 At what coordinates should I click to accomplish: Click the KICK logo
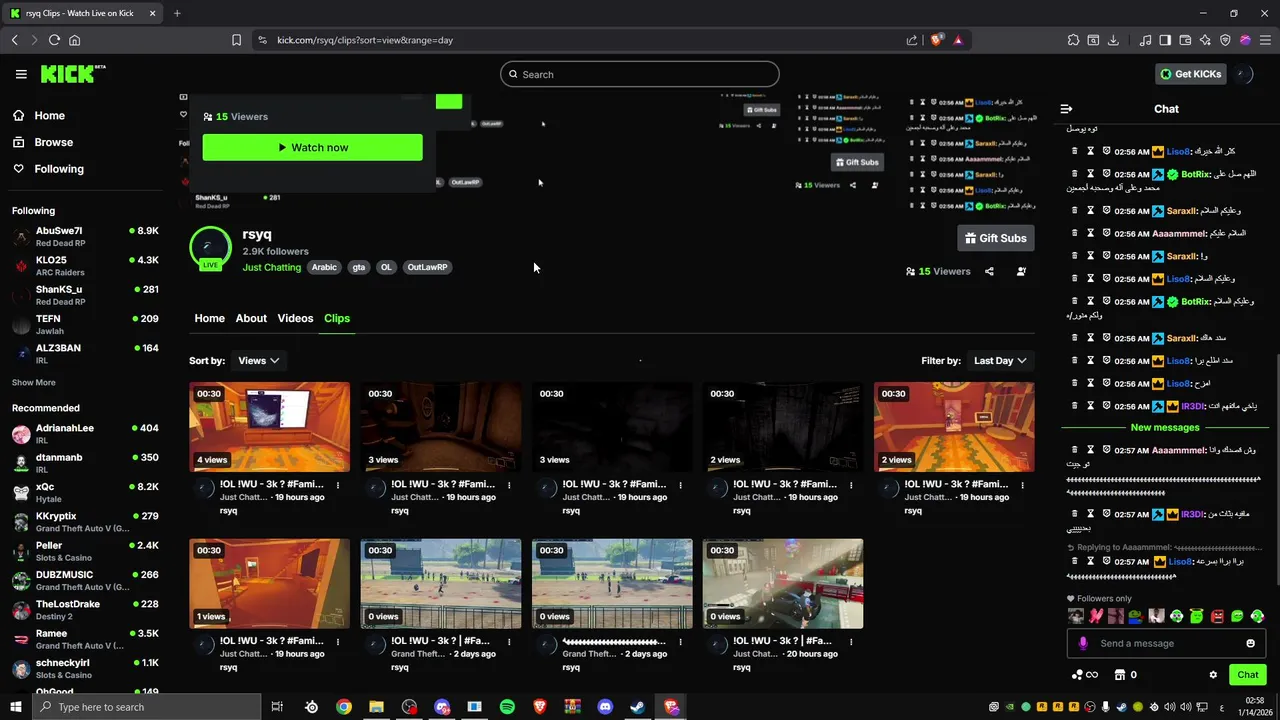pos(72,74)
